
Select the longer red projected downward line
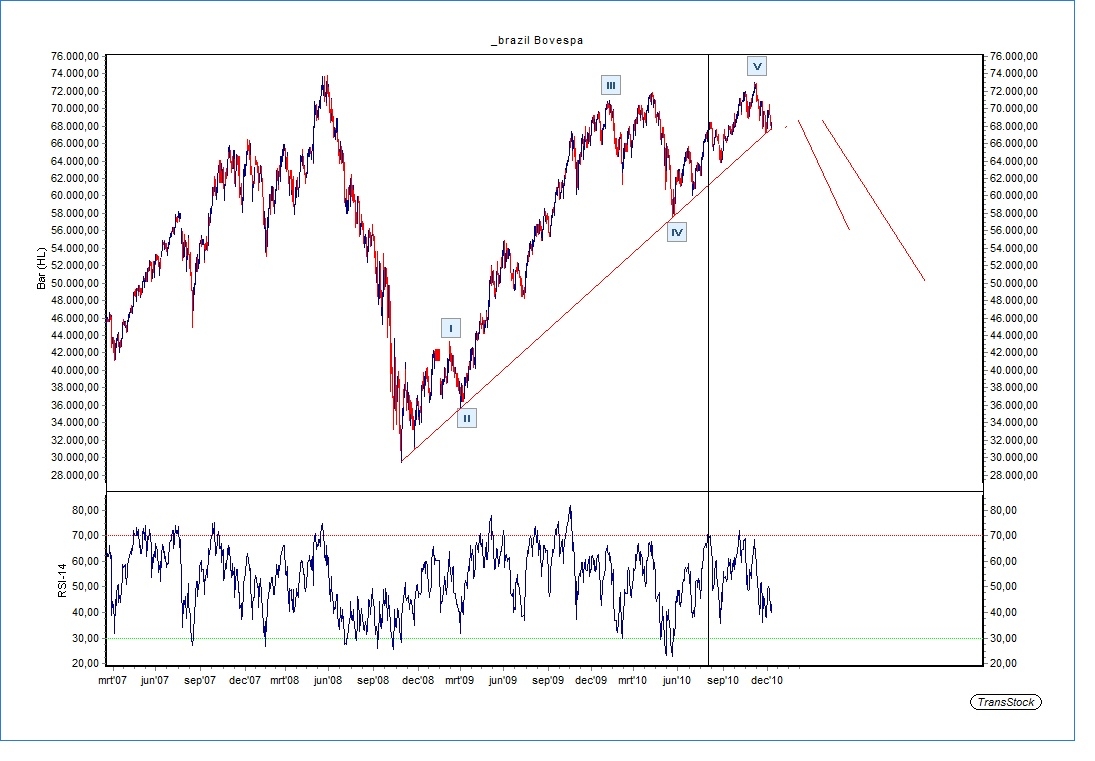point(873,200)
